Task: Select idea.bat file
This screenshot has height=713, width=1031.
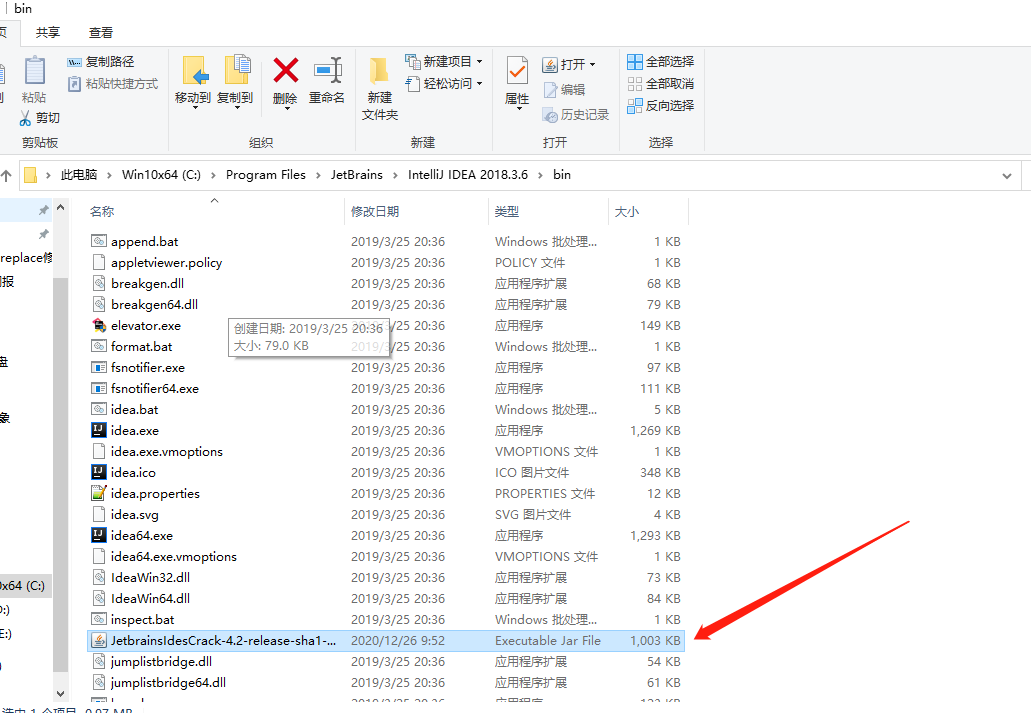Action: pyautogui.click(x=385, y=410)
